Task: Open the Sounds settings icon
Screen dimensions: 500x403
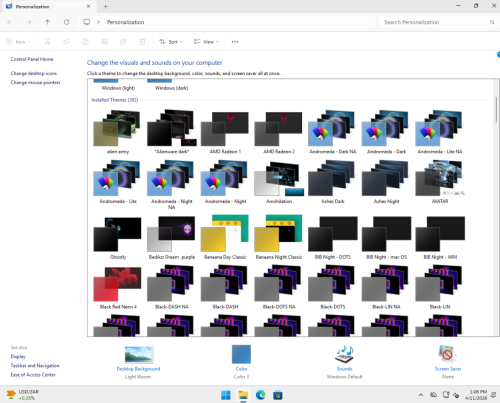Action: pyautogui.click(x=344, y=354)
